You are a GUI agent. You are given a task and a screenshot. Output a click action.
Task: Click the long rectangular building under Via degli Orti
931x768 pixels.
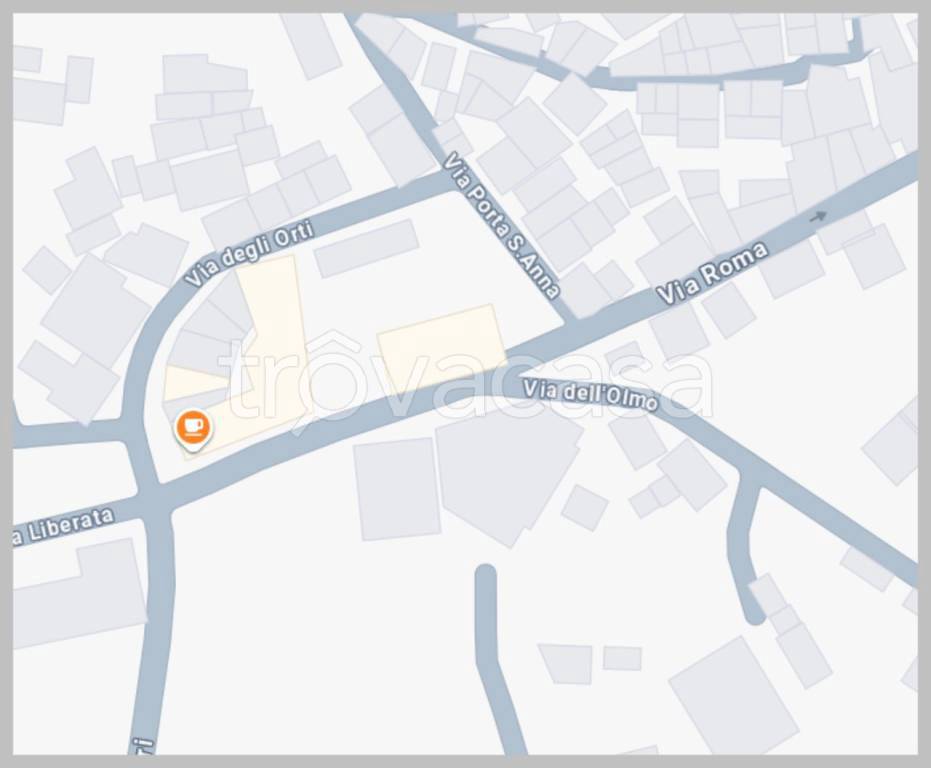tap(367, 248)
